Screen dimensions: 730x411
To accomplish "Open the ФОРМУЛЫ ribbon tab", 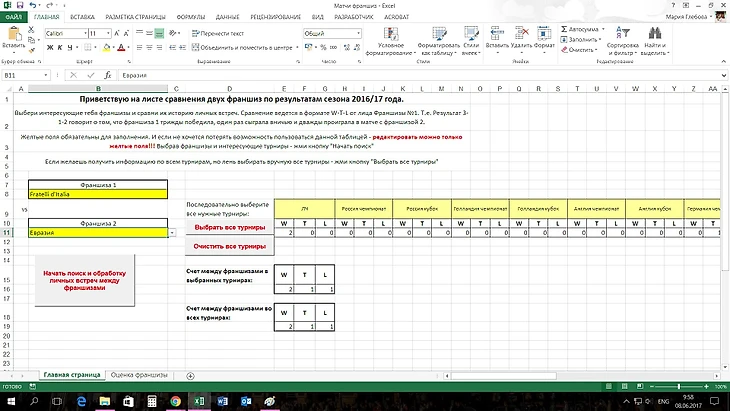I will (189, 18).
